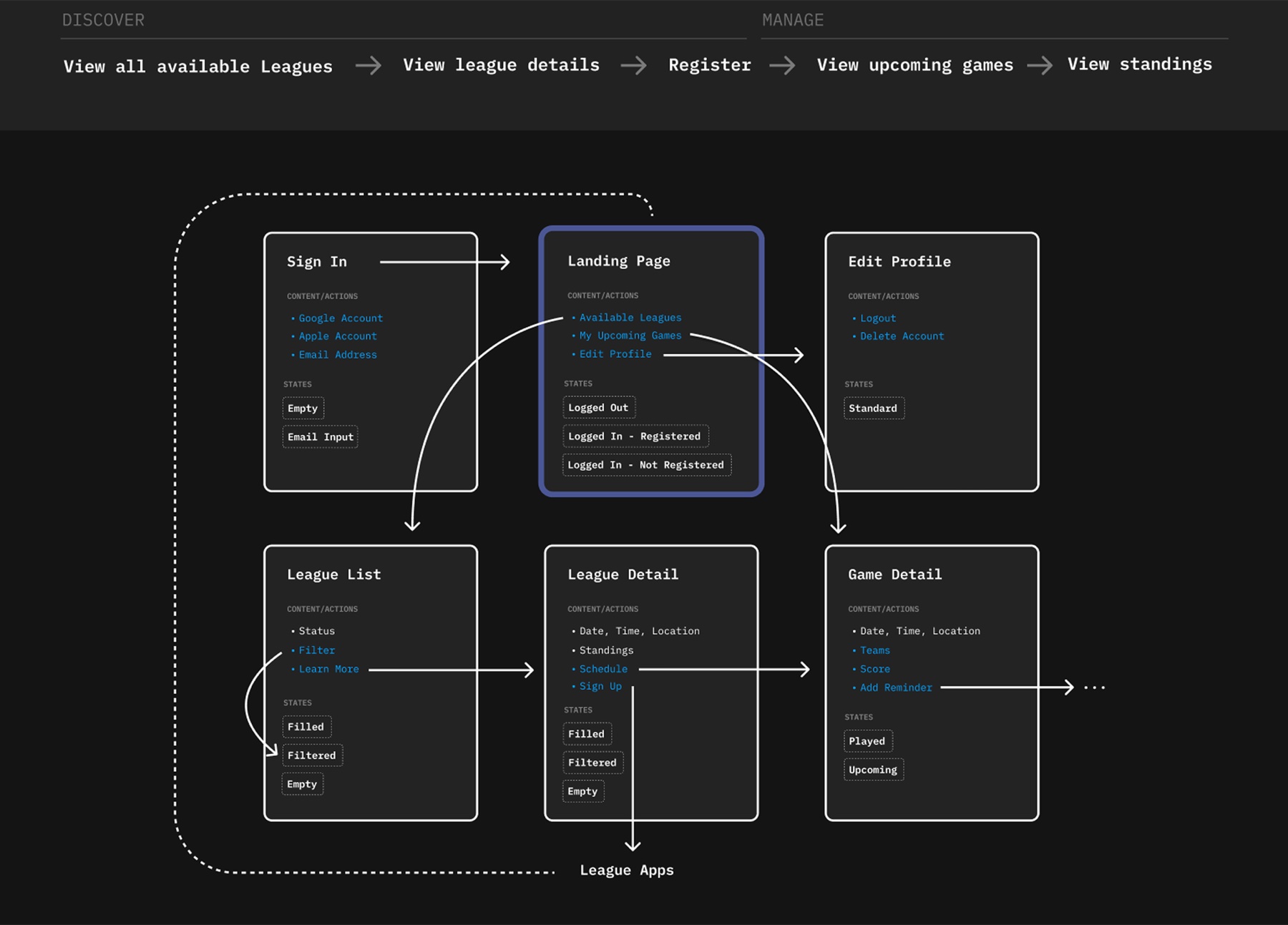Select the 'Standard' state tag
The image size is (1288, 925).
(x=874, y=408)
